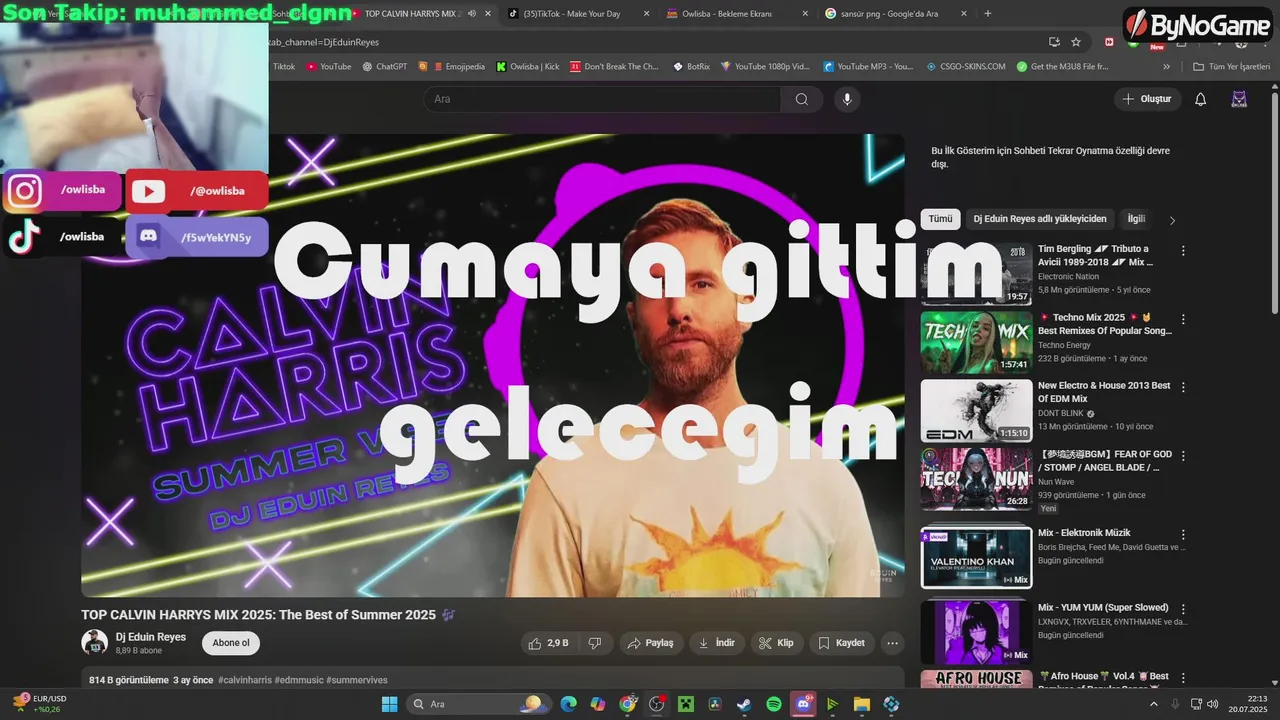
Task: Open Discord from the taskbar
Action: (803, 704)
